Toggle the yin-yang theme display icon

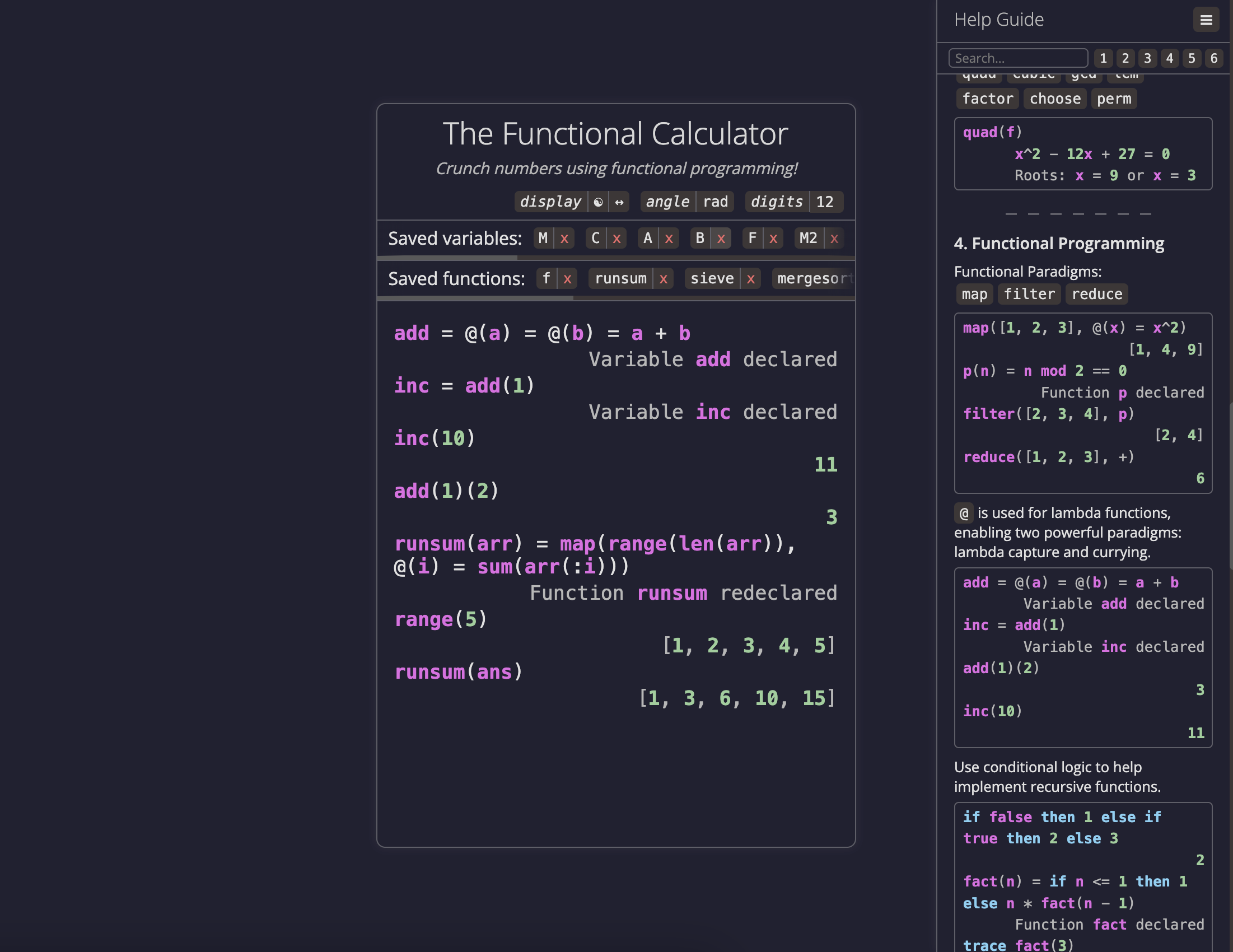pos(598,202)
